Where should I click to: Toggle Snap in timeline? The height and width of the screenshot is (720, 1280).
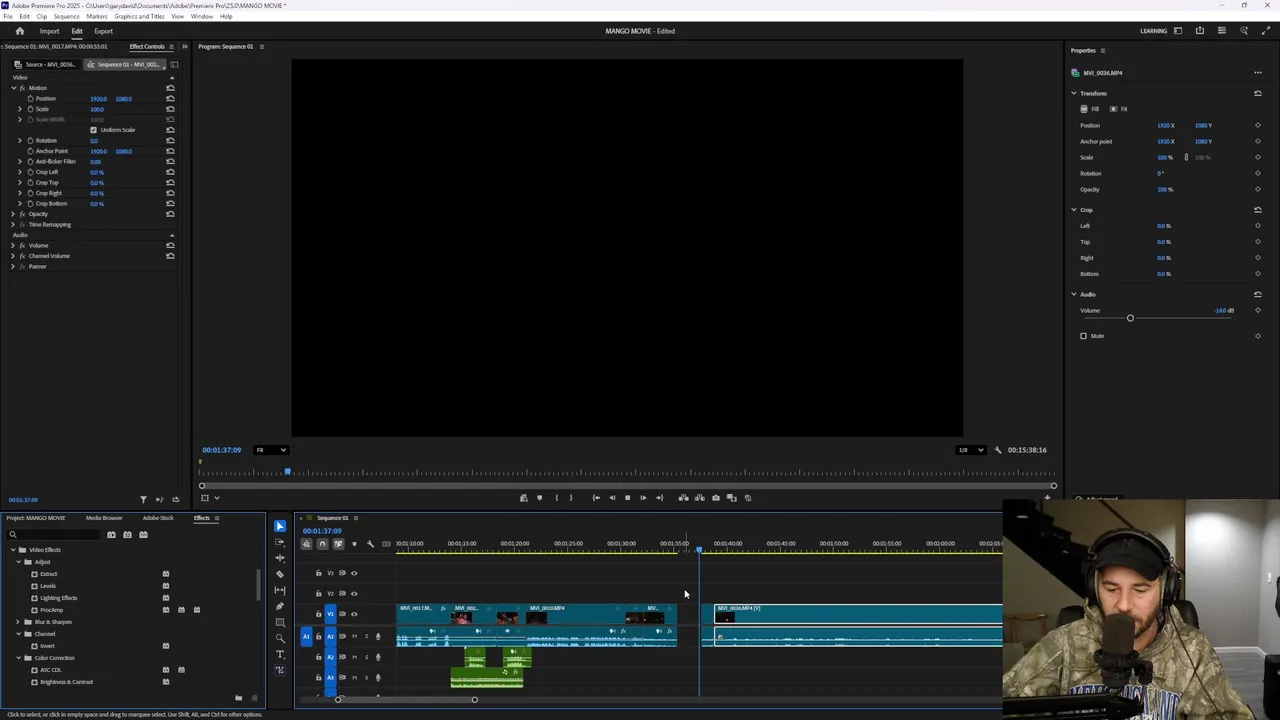322,544
